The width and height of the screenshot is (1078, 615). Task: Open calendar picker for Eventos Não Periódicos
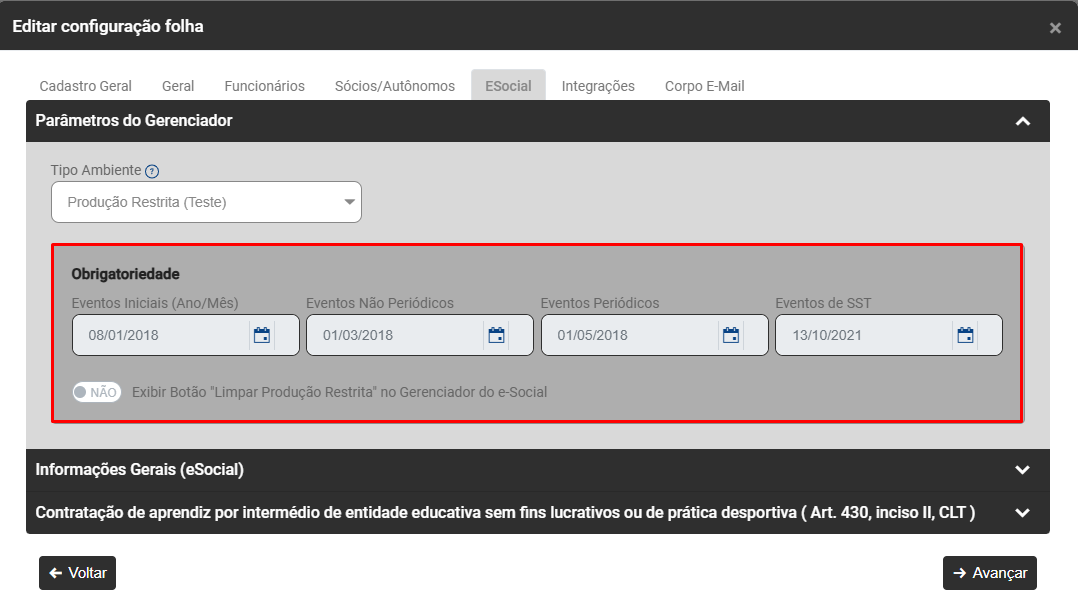[496, 335]
